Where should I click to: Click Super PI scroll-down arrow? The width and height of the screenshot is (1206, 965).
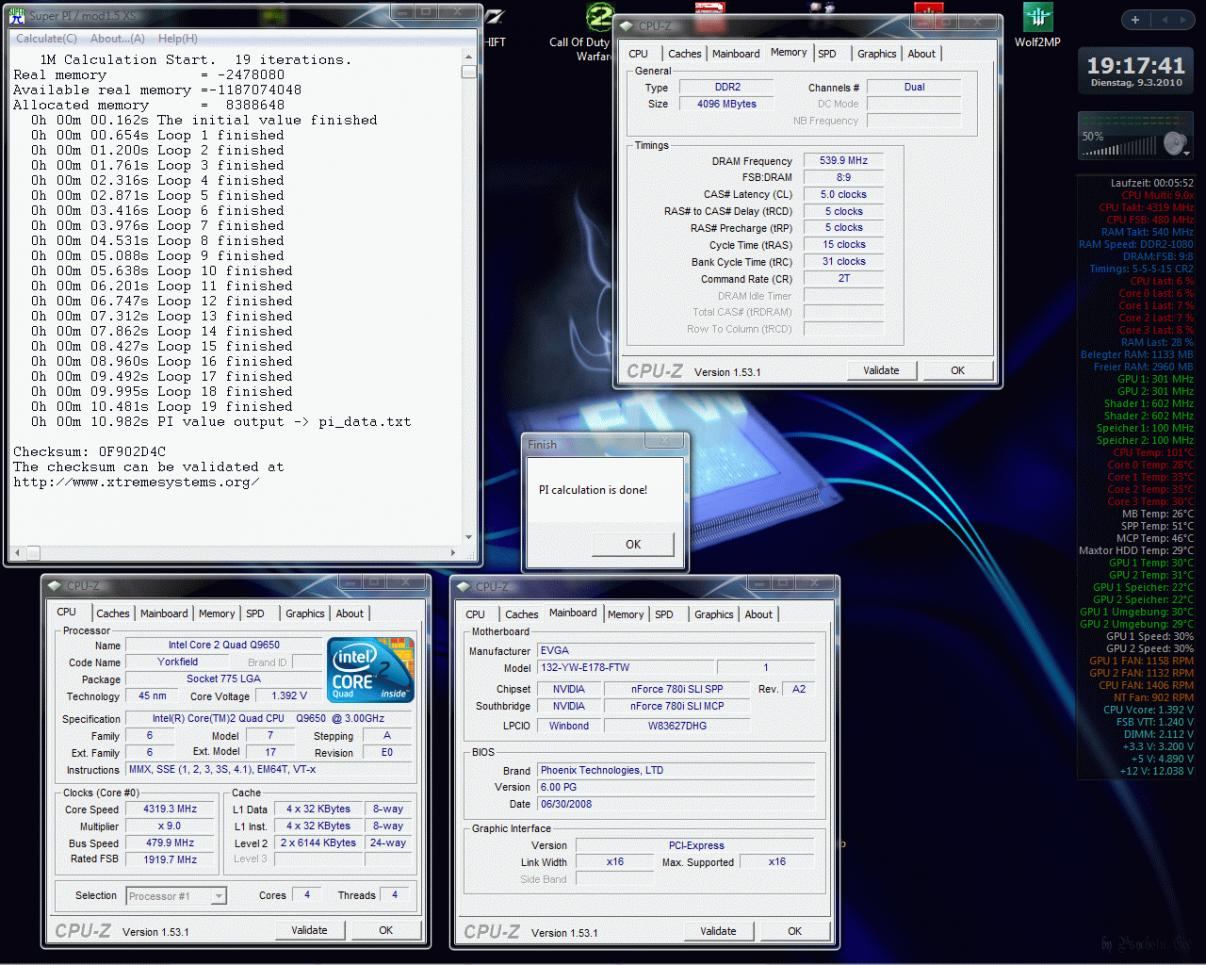click(x=468, y=537)
